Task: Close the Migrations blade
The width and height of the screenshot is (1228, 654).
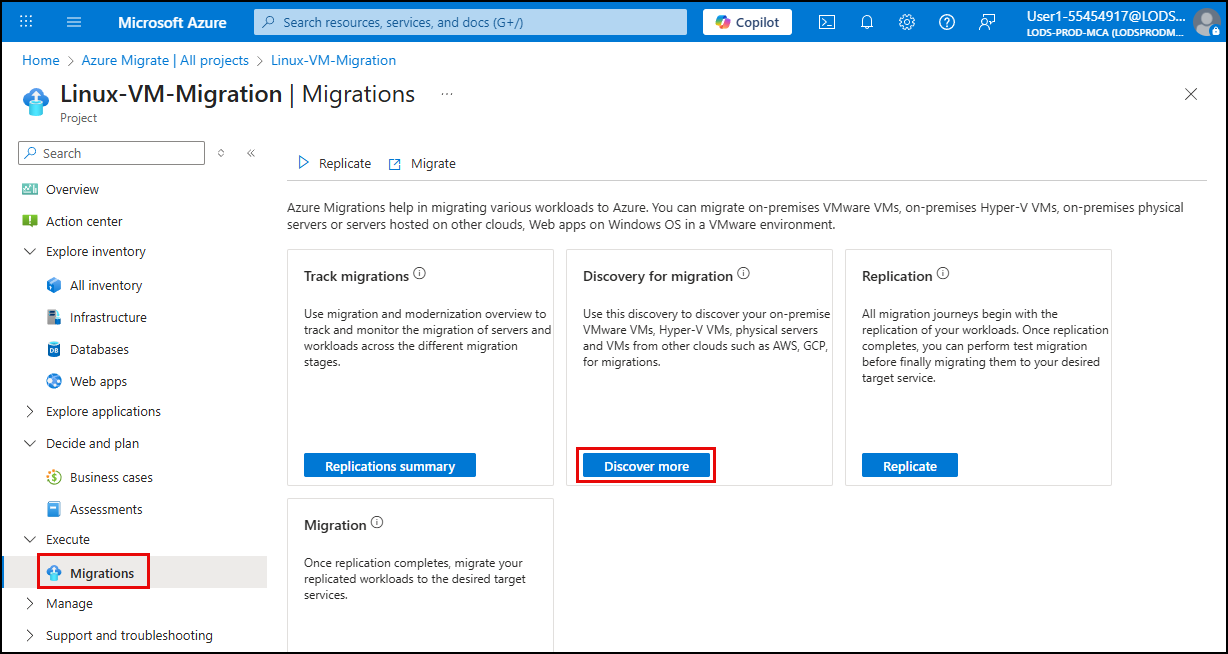Action: [x=1191, y=94]
